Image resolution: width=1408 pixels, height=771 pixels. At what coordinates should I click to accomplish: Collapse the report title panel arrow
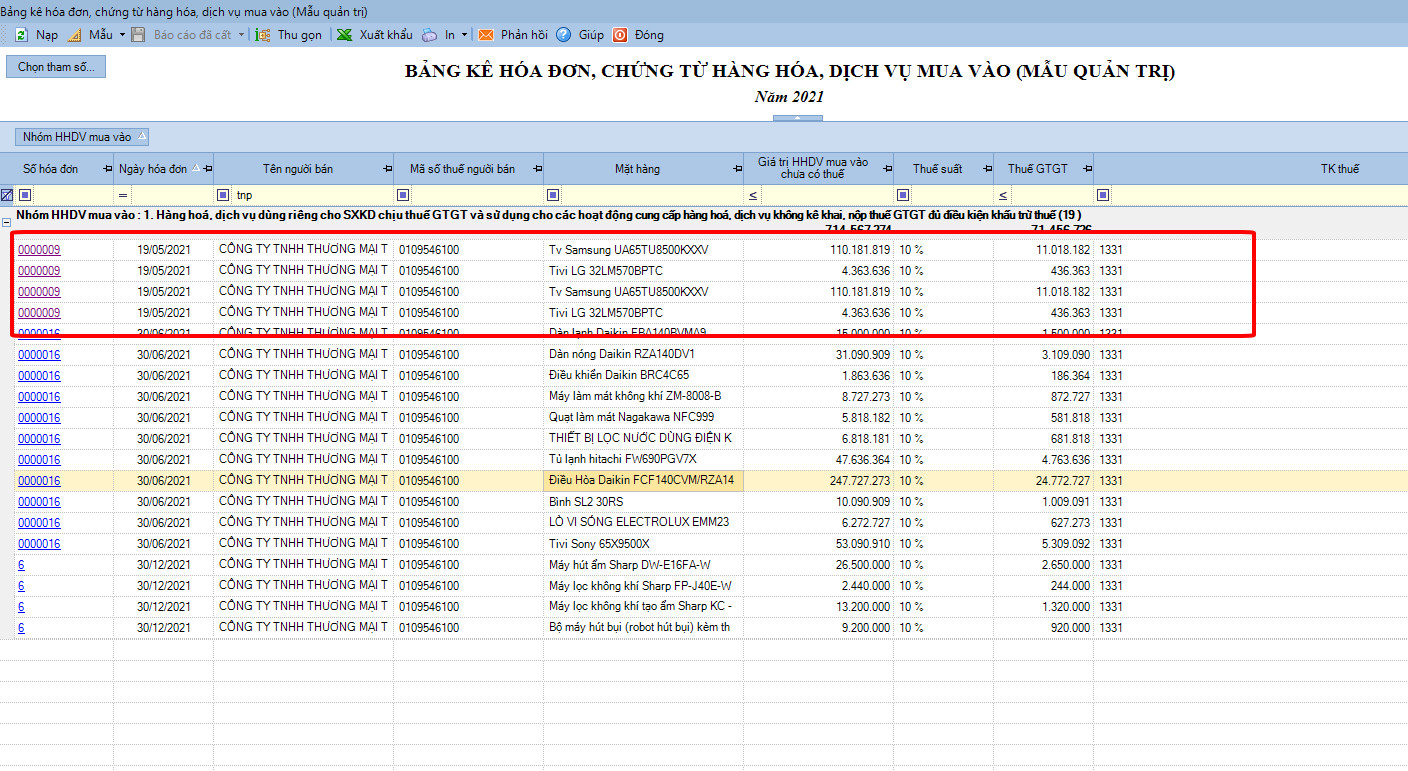797,118
